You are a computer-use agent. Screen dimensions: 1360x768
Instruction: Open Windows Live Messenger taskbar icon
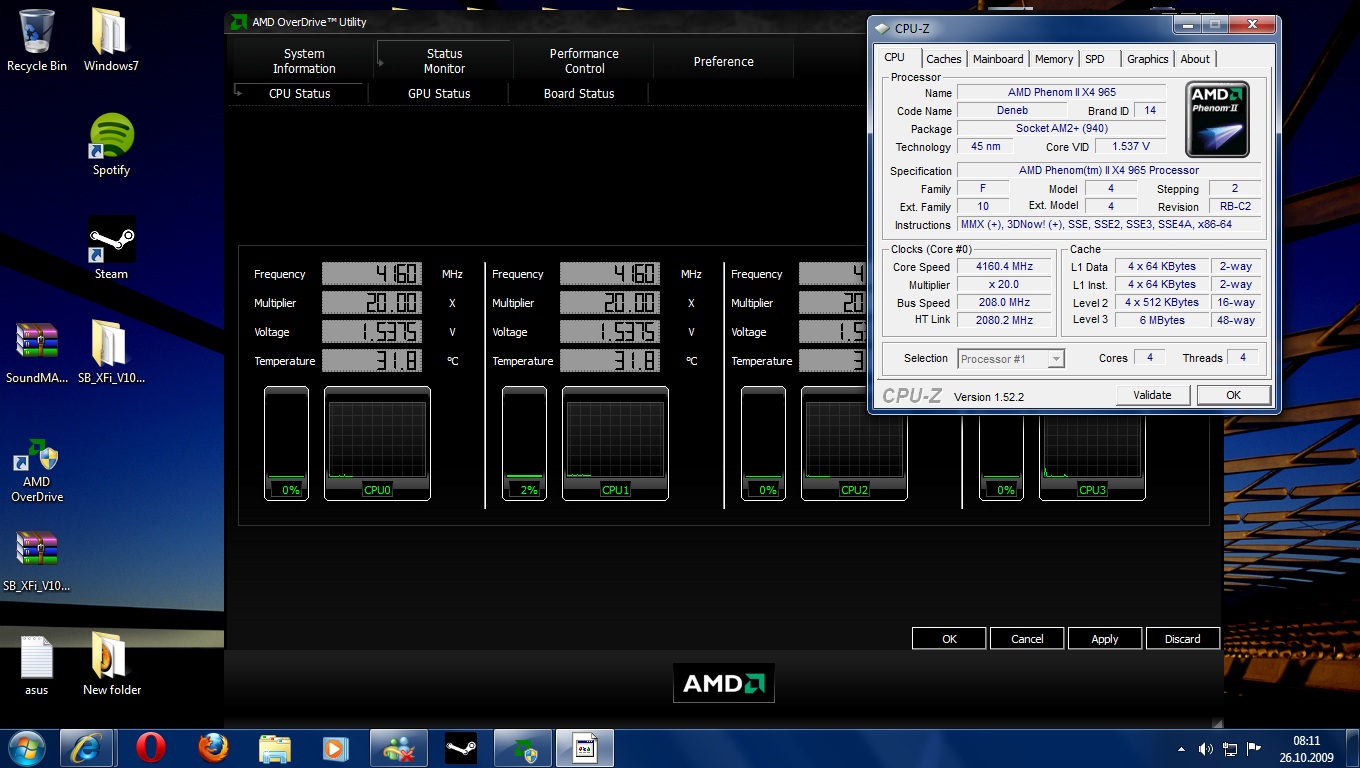tap(399, 748)
